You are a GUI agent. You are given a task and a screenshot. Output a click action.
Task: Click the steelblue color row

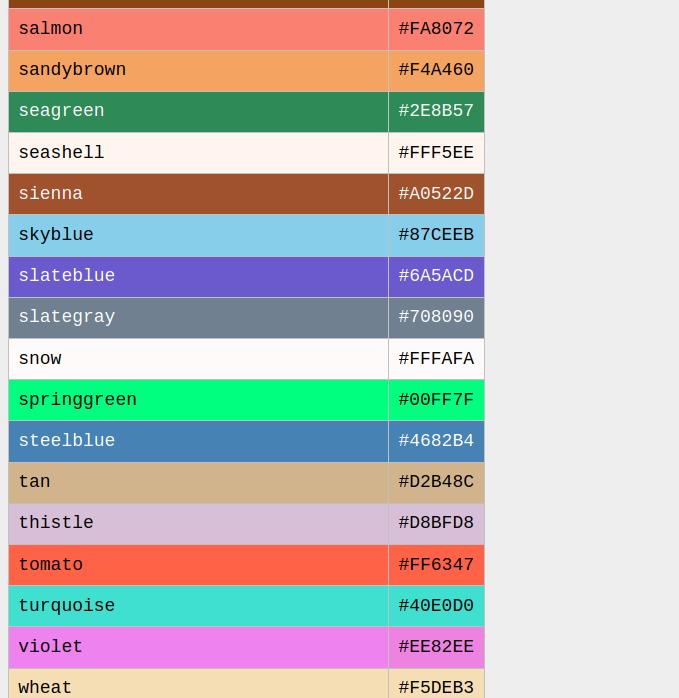(198, 441)
